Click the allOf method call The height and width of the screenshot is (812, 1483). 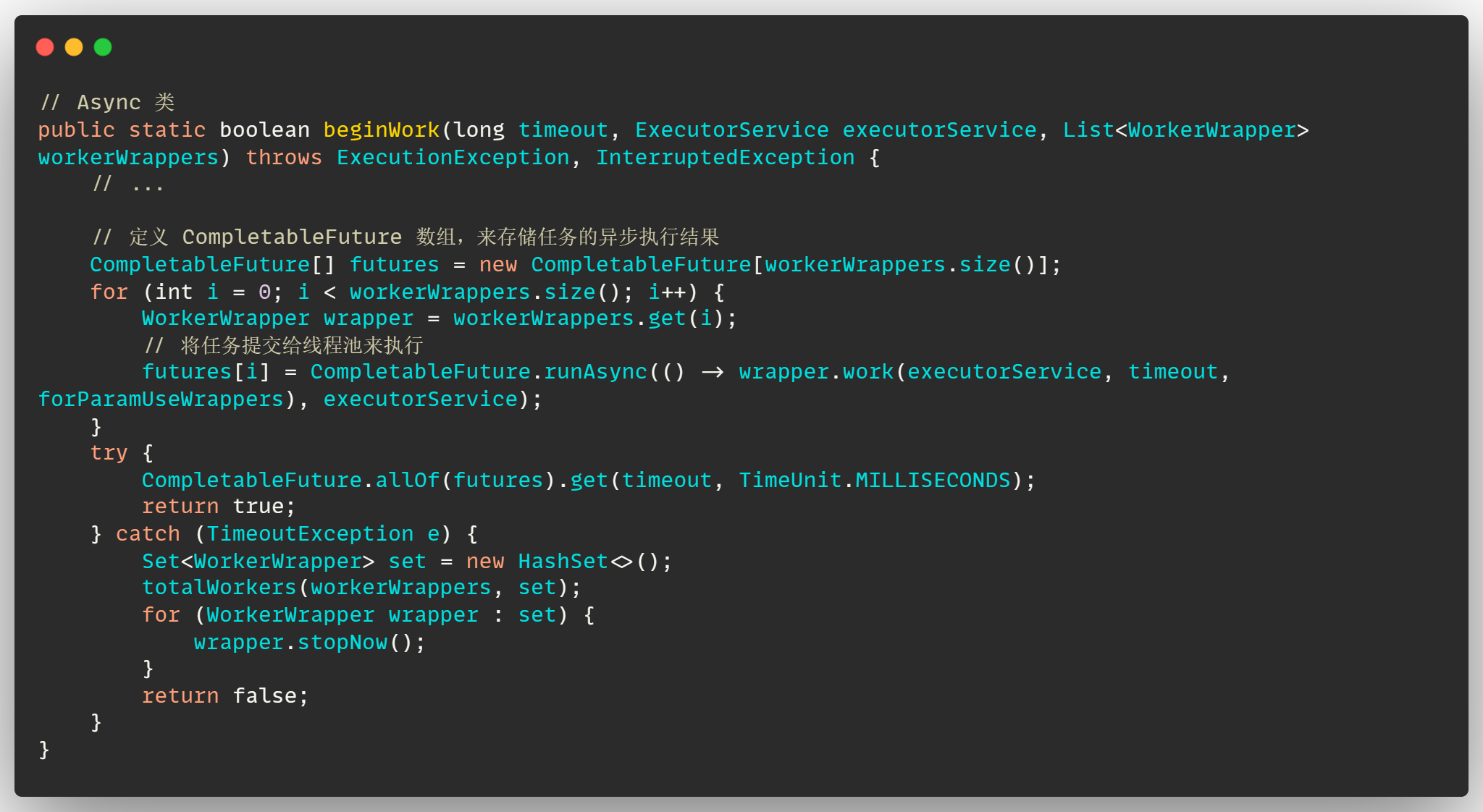click(407, 481)
